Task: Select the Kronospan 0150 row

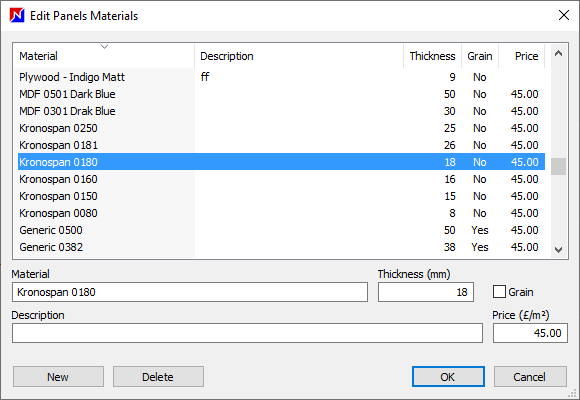Action: pyautogui.click(x=281, y=196)
